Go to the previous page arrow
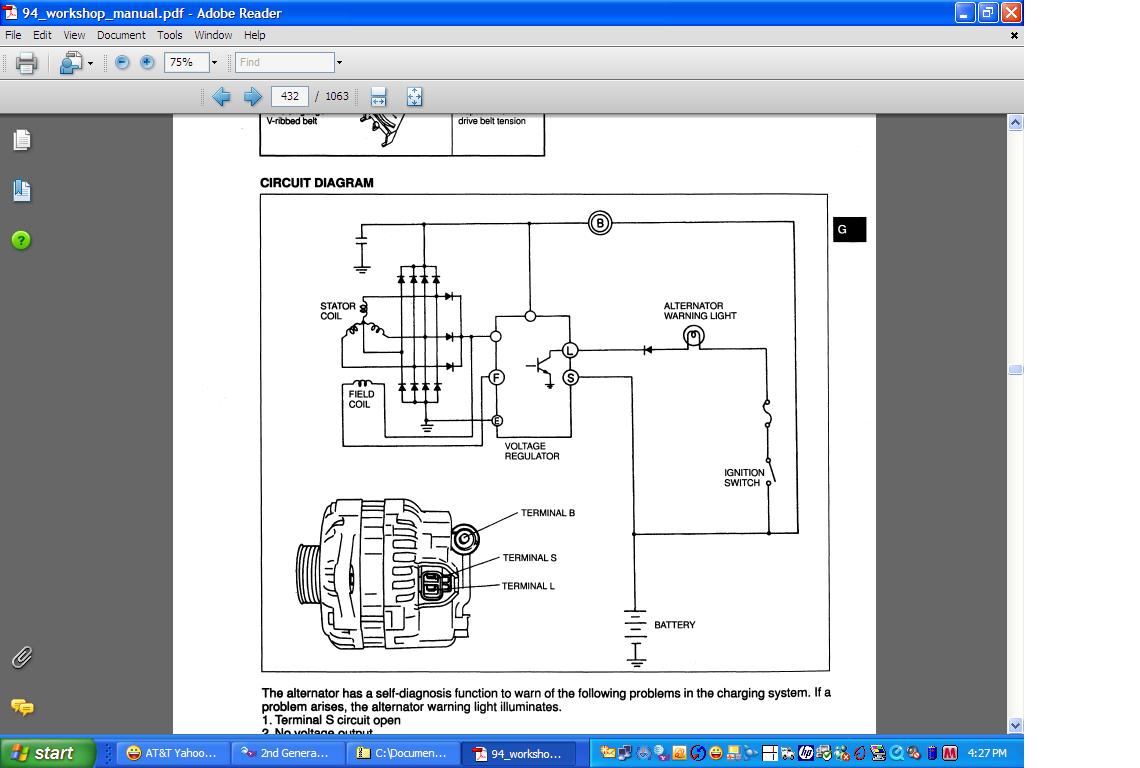Image resolution: width=1140 pixels, height=768 pixels. coord(221,96)
